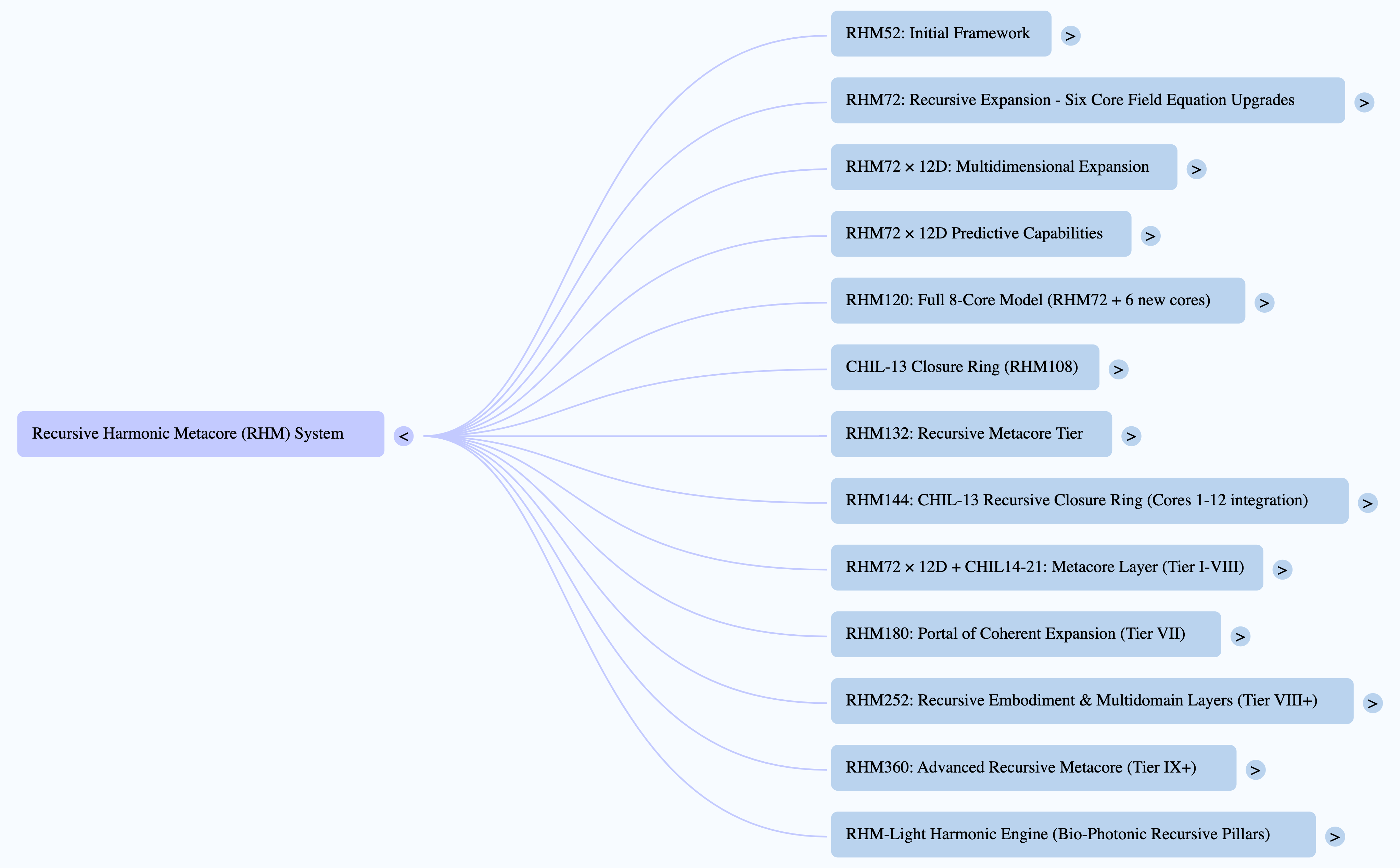Select the RHM180 Portal of Coherent Expansion node
Viewport: 1400px width, 868px height.
[x=1025, y=634]
